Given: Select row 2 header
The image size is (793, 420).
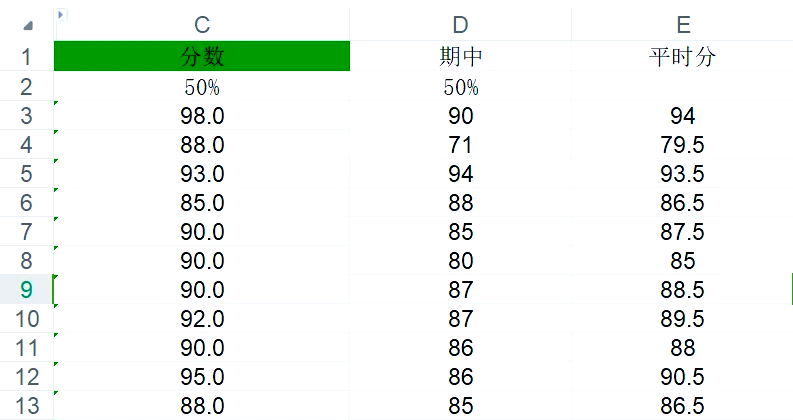Looking at the screenshot, I should tap(26, 87).
